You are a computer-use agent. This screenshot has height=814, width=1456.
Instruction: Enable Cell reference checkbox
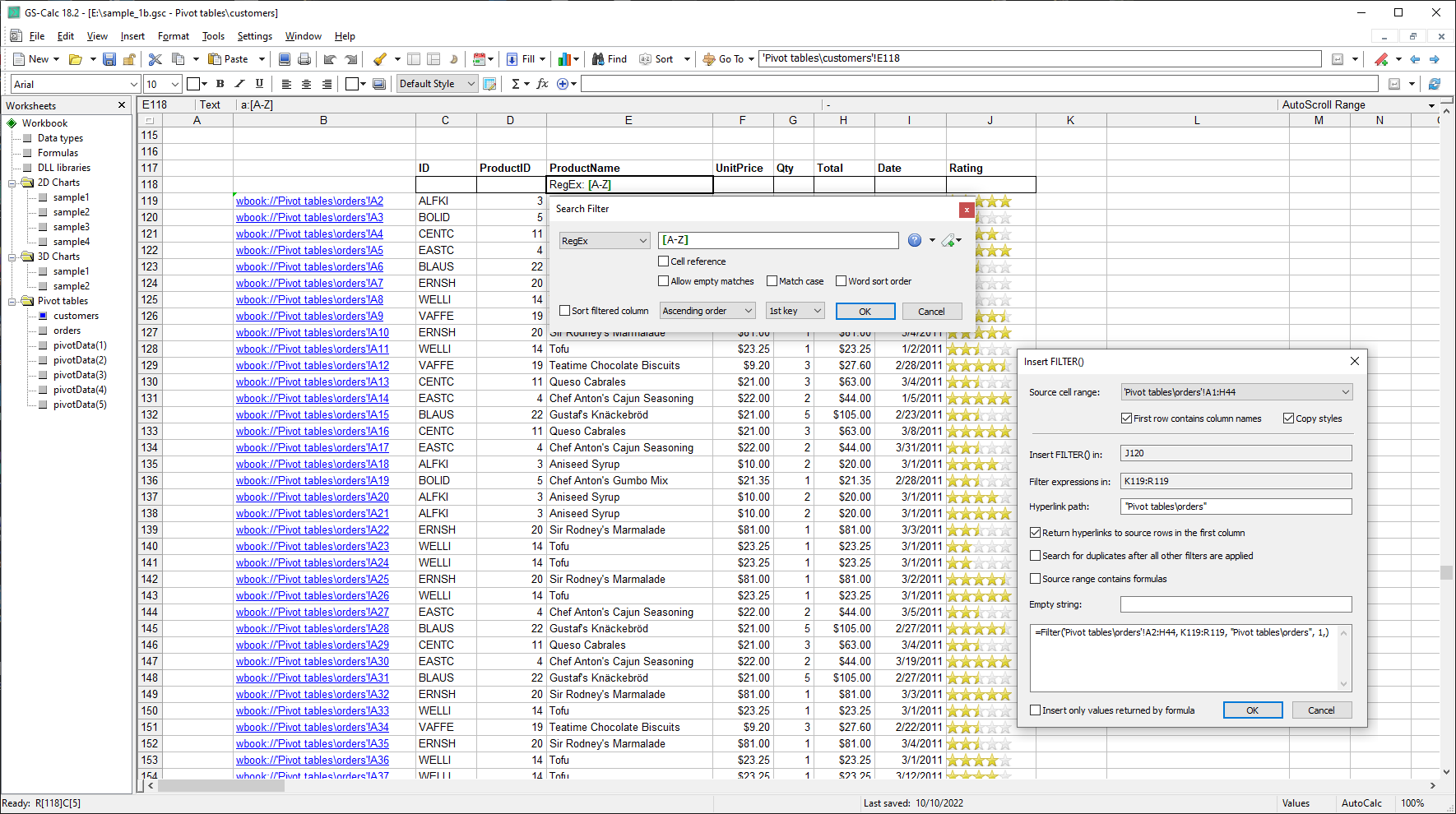point(663,261)
